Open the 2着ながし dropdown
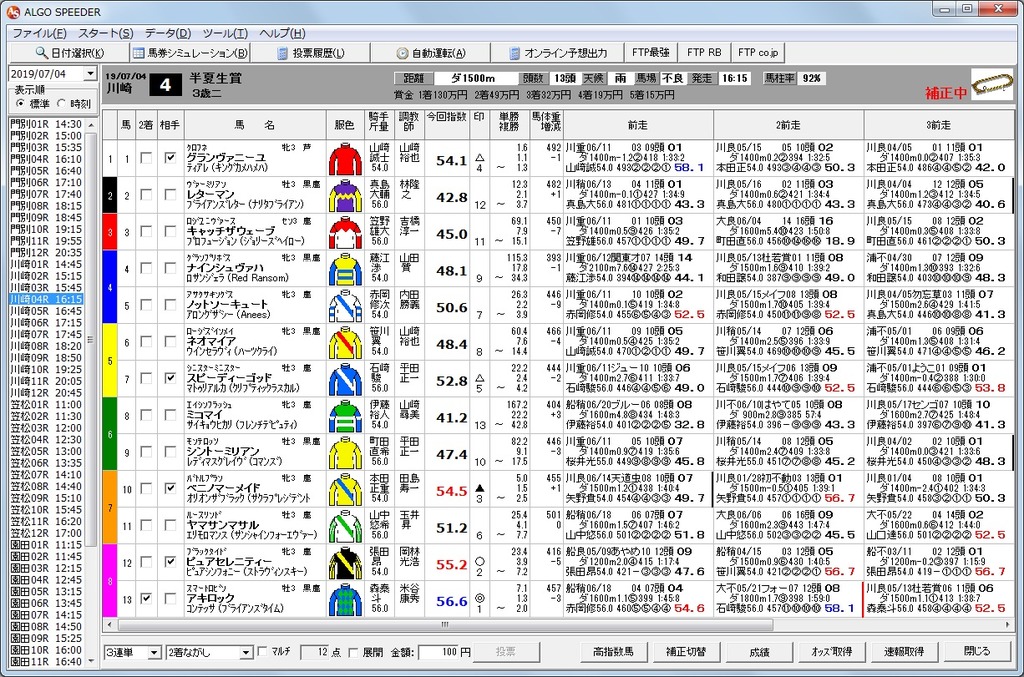 (246, 652)
